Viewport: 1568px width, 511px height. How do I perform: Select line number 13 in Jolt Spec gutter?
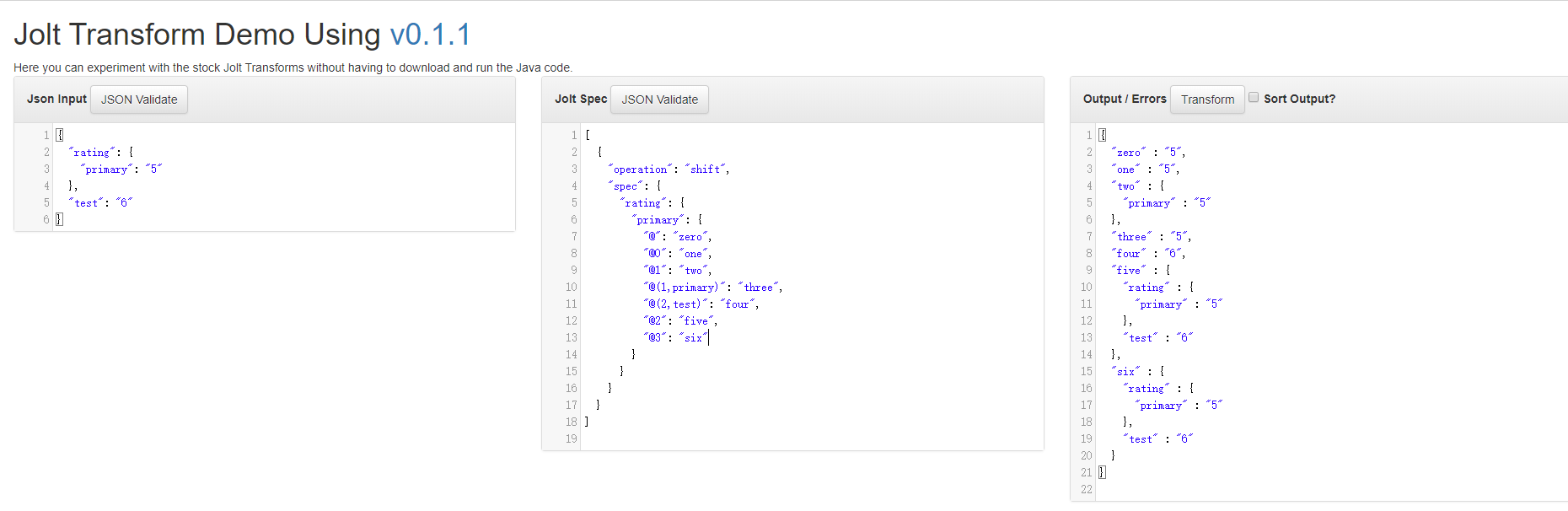(572, 337)
